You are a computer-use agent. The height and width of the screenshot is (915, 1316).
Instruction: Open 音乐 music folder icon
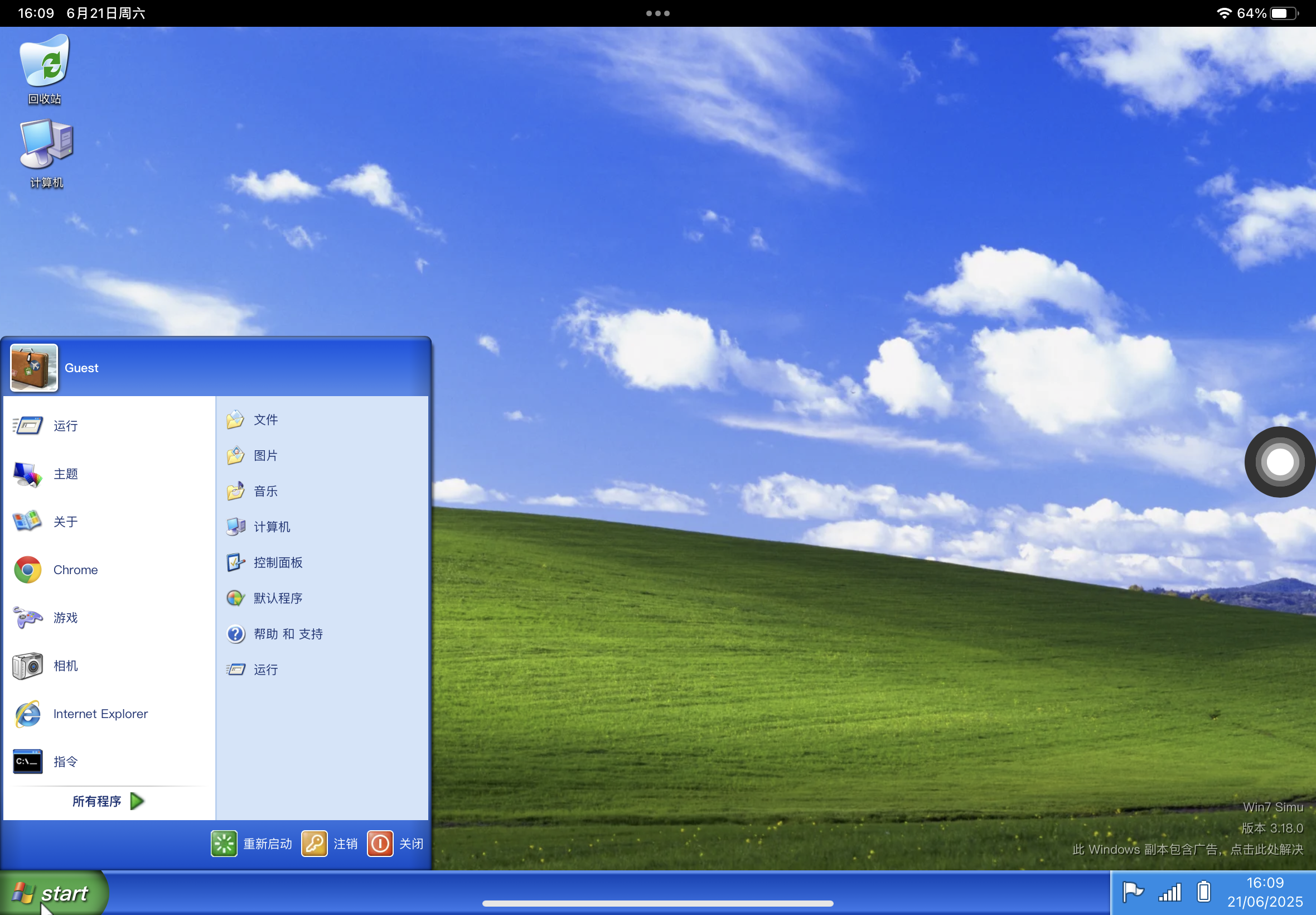coord(235,491)
